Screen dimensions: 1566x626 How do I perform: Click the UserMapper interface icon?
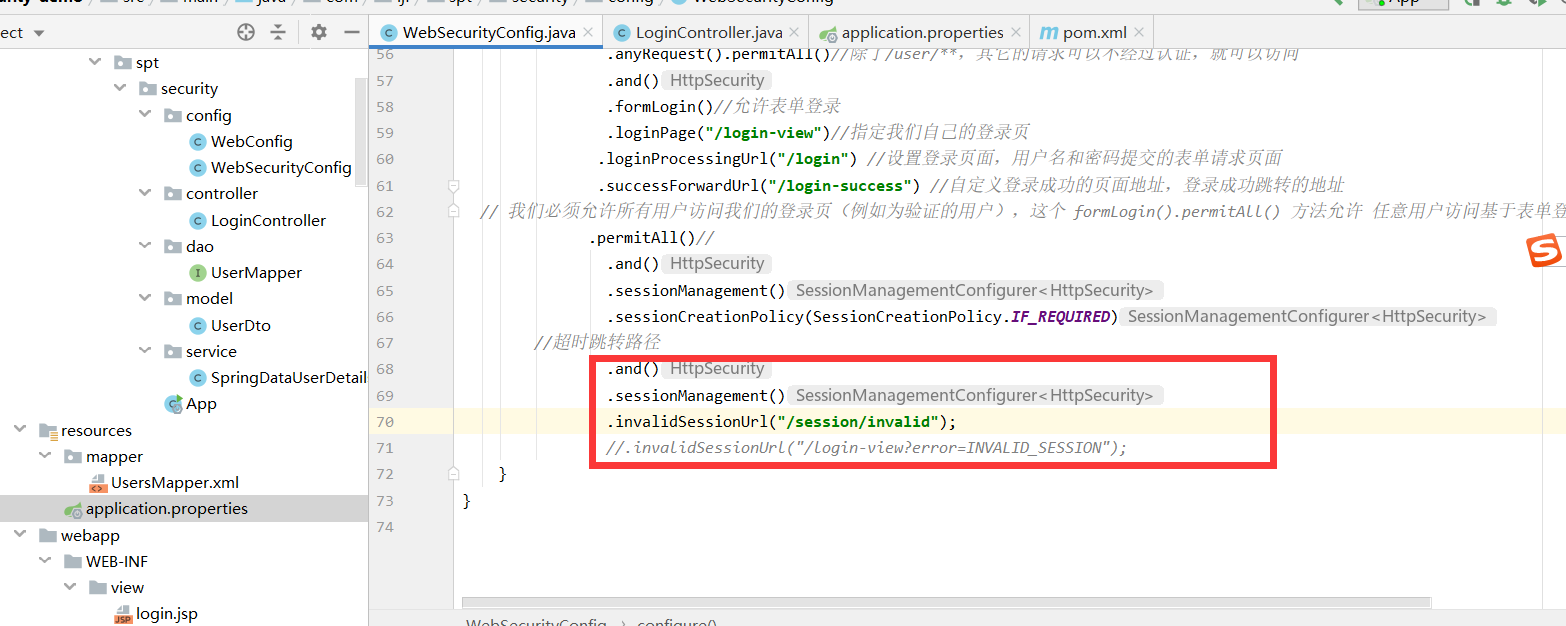point(197,272)
